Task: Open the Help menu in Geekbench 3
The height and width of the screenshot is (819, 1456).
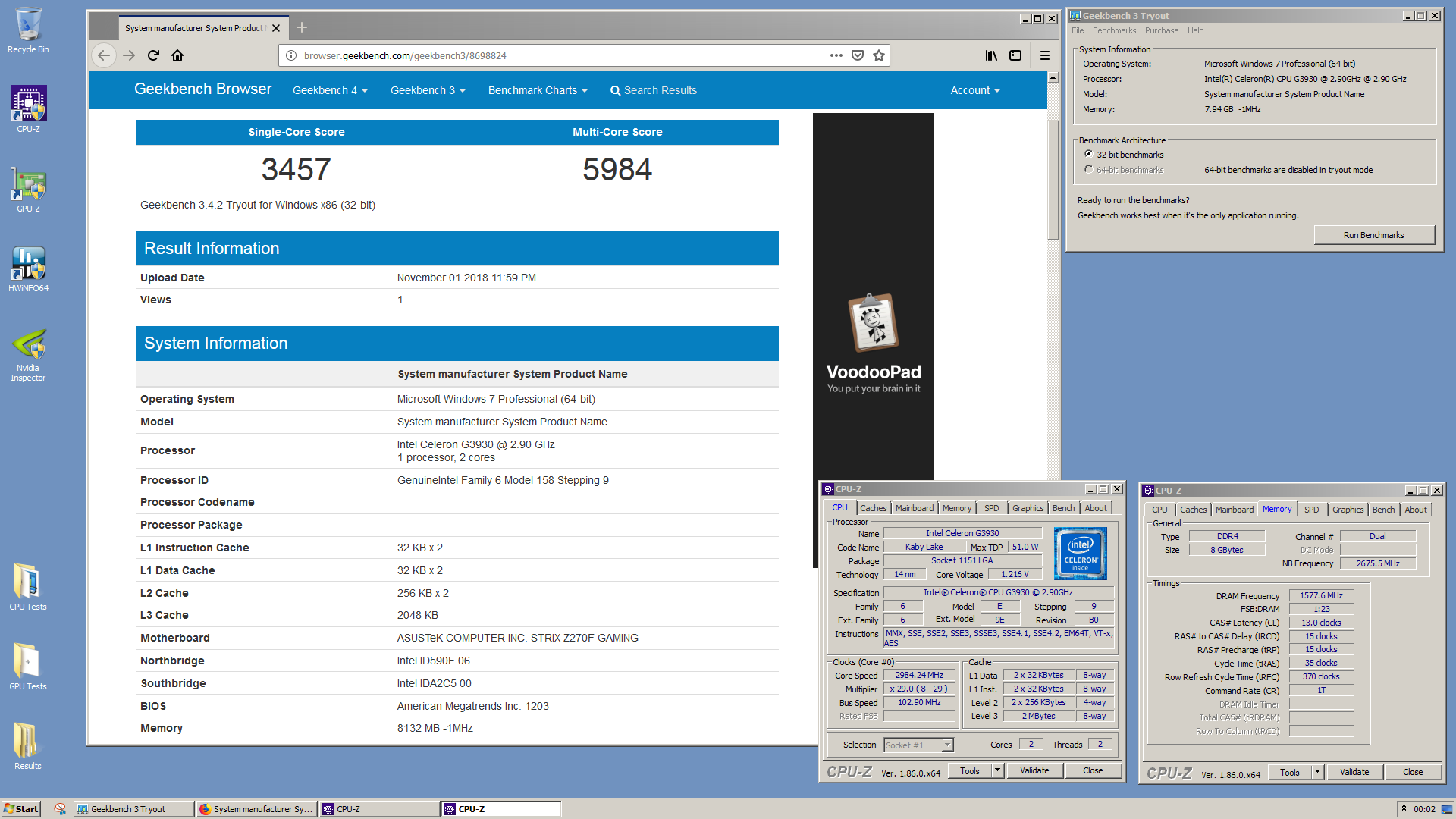Action: pyautogui.click(x=1195, y=30)
